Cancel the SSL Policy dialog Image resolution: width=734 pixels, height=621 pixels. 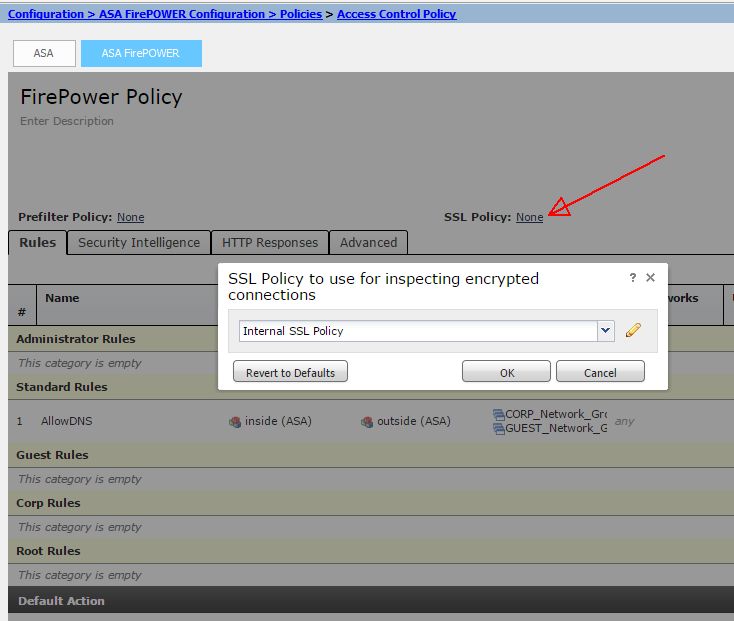(x=600, y=372)
